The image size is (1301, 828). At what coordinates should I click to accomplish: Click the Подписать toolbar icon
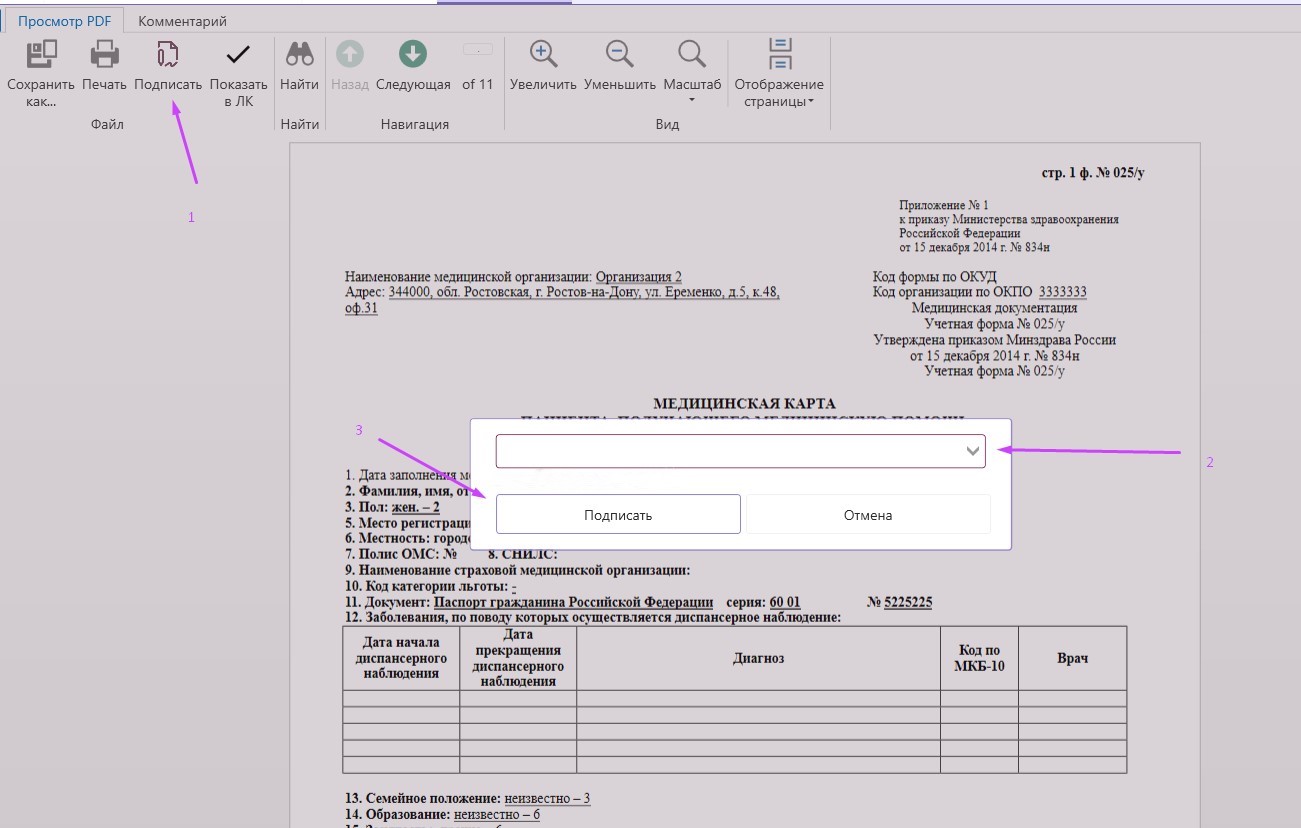(168, 54)
